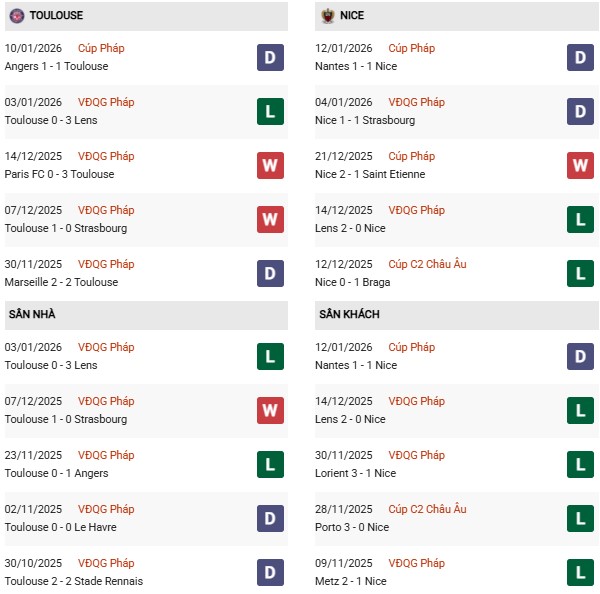This screenshot has height=594, width=600.
Task: Click the Lorient 3 - 1 Nice match result
Action: click(357, 473)
